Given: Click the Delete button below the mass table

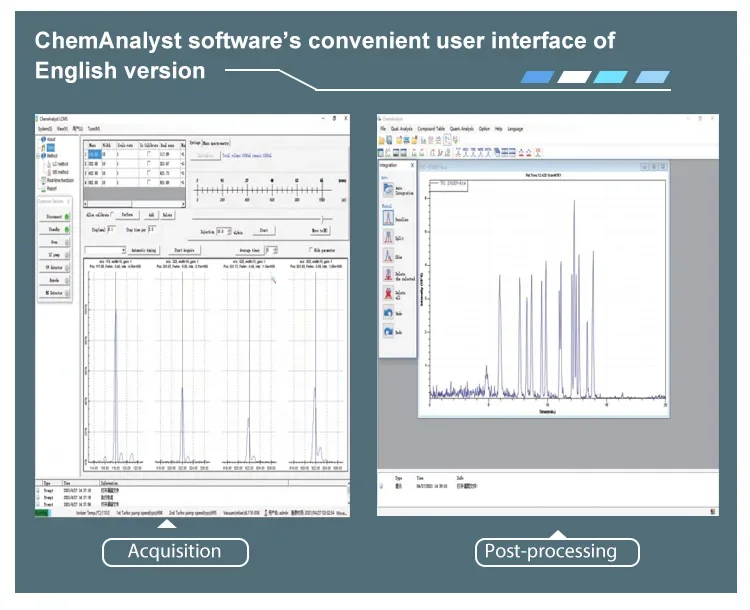Looking at the screenshot, I should tap(167, 215).
